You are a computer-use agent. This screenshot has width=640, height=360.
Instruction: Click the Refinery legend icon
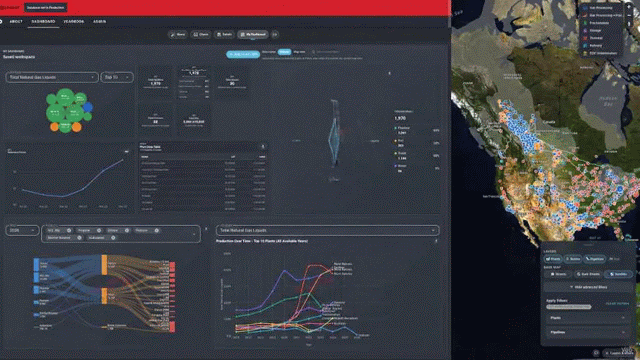[585, 46]
